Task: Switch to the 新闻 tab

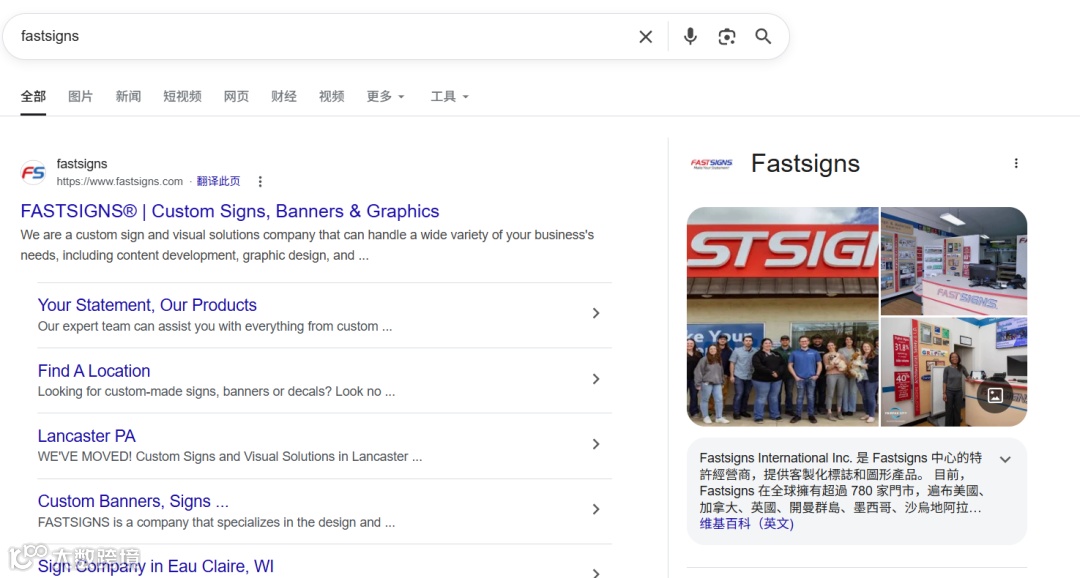Action: click(128, 96)
